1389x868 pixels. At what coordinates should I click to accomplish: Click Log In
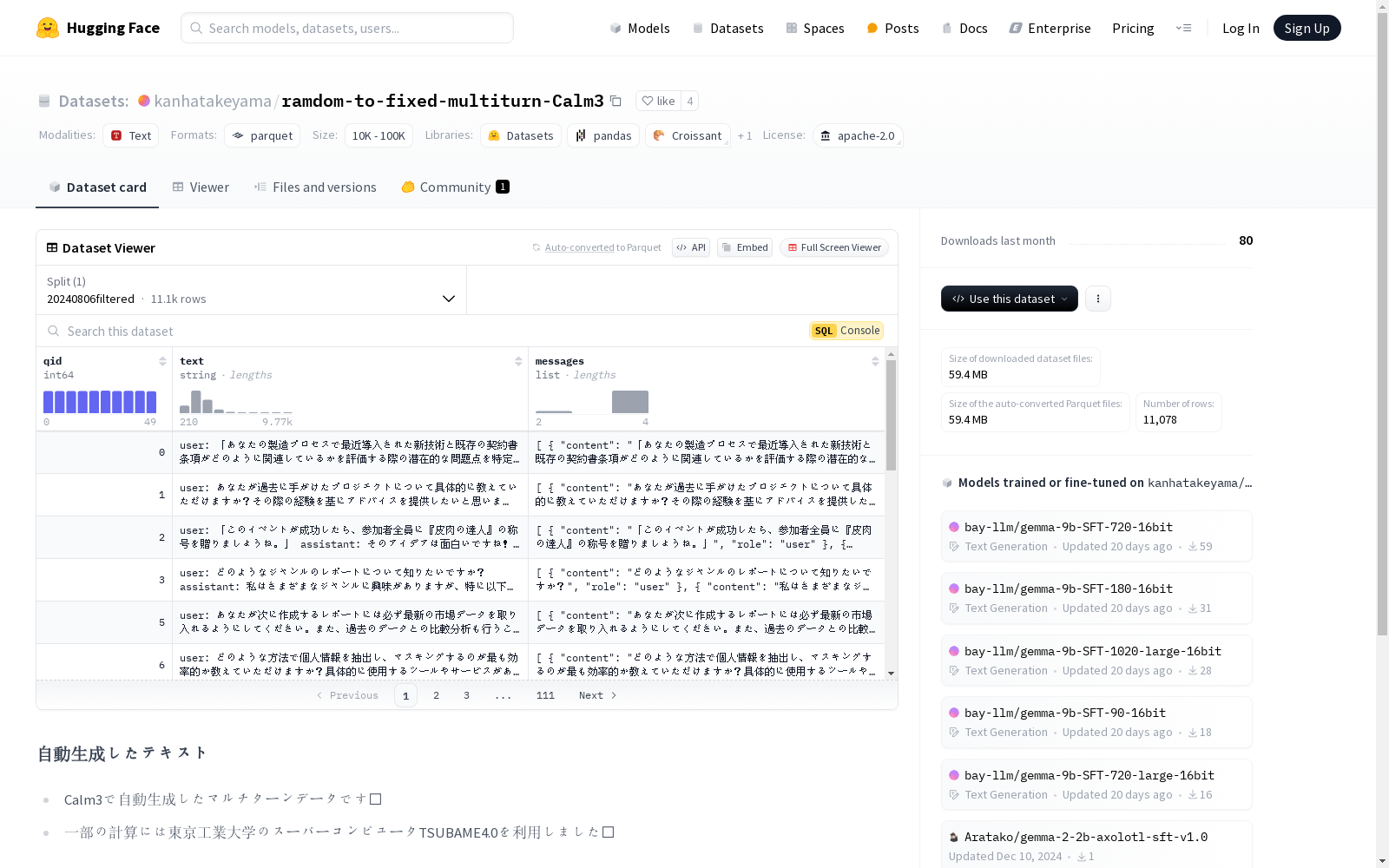(x=1241, y=28)
